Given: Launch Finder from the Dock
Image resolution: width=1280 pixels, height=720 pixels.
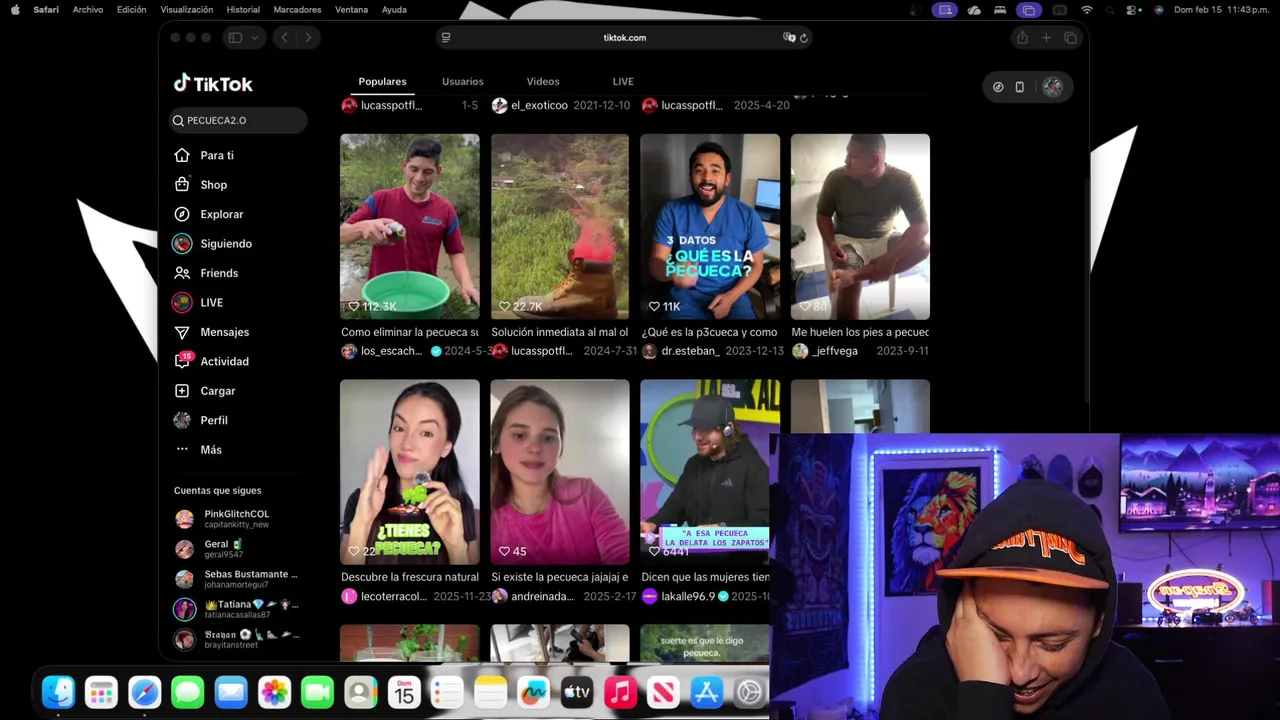Looking at the screenshot, I should [58, 692].
